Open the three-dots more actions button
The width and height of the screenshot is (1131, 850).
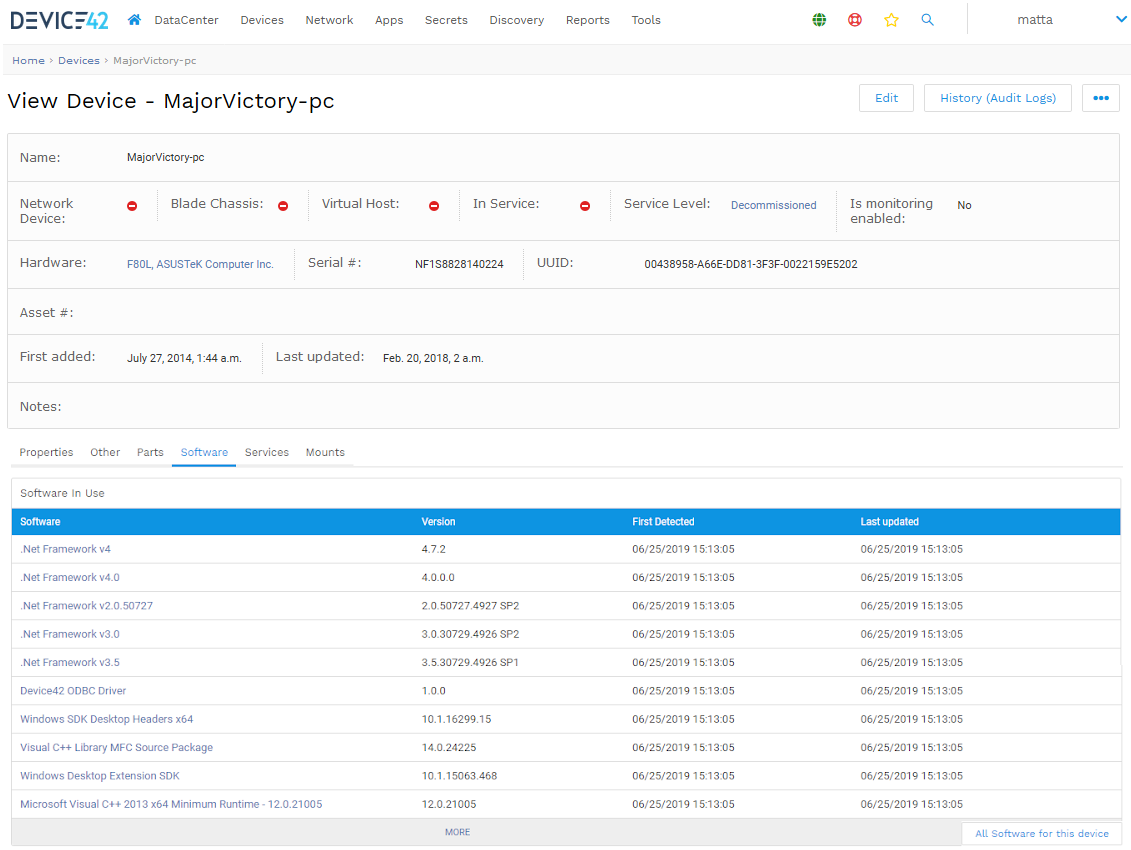click(x=1101, y=98)
